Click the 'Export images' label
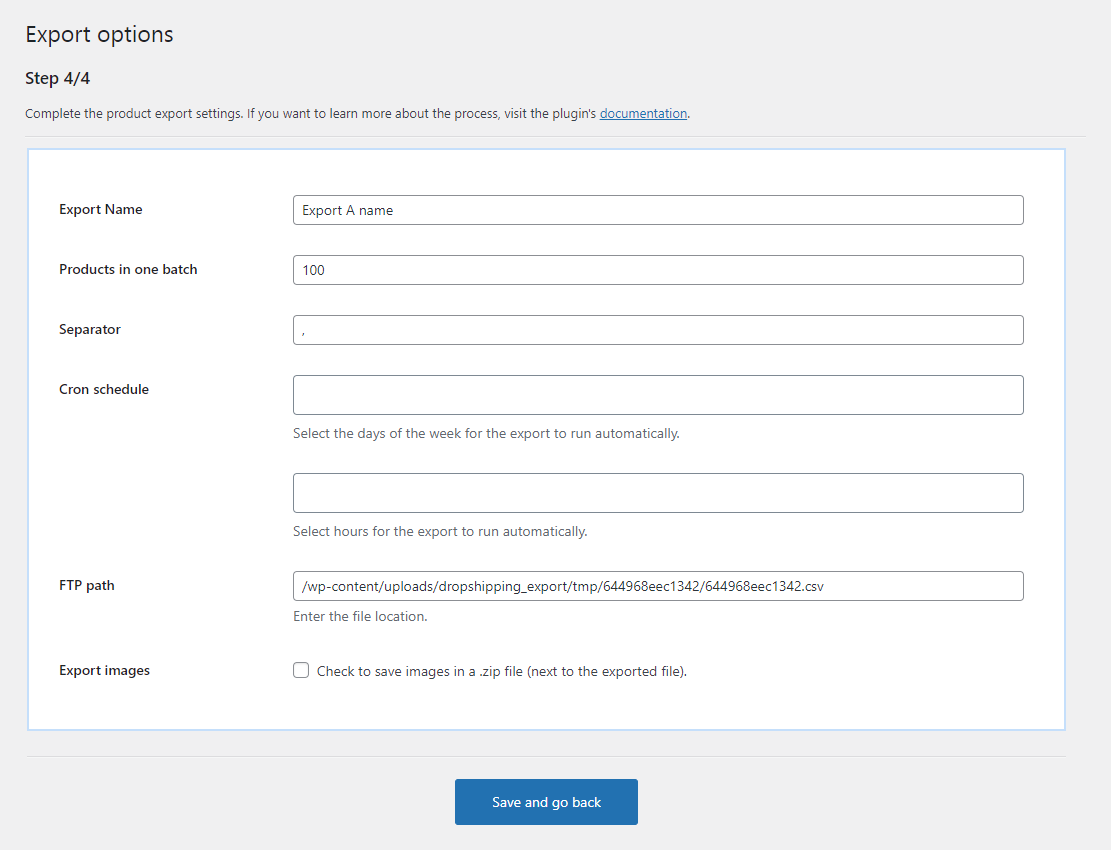 tap(104, 670)
